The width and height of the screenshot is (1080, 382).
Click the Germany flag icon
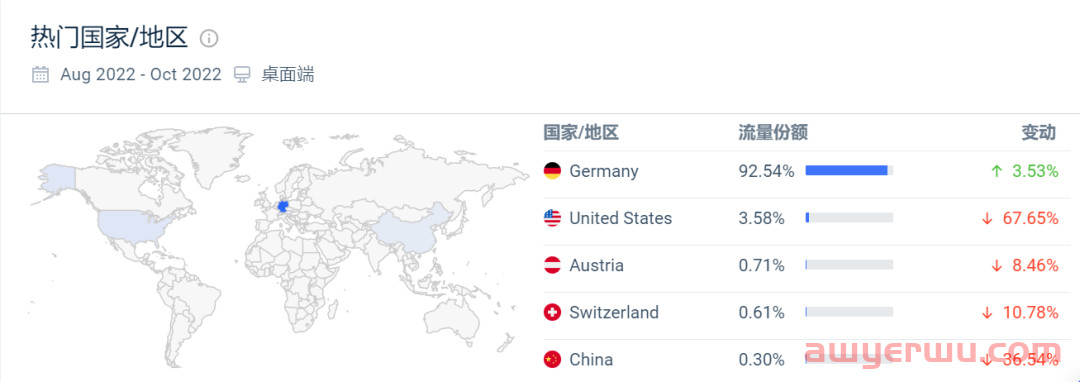coord(552,171)
